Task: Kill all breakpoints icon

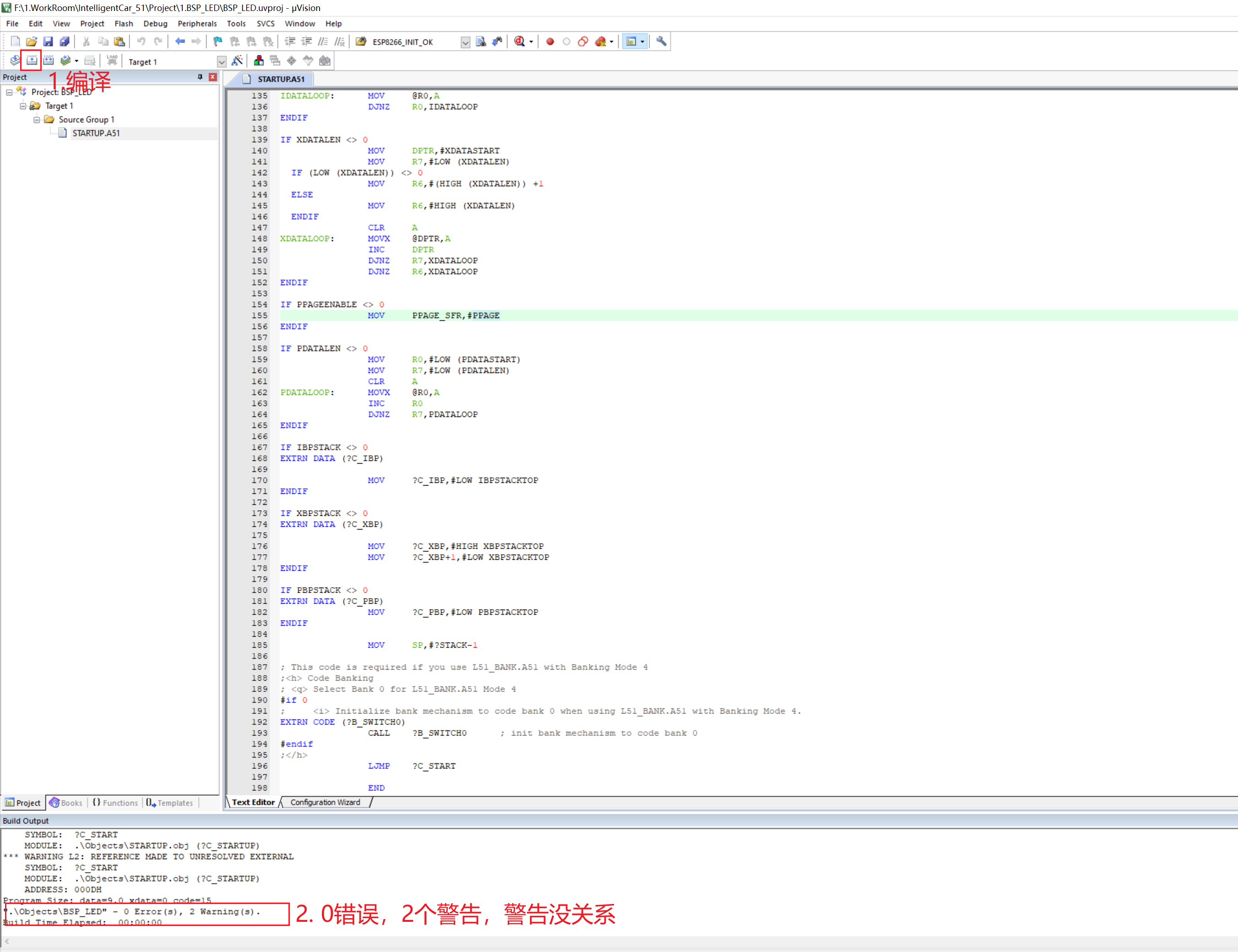Action: (x=600, y=41)
